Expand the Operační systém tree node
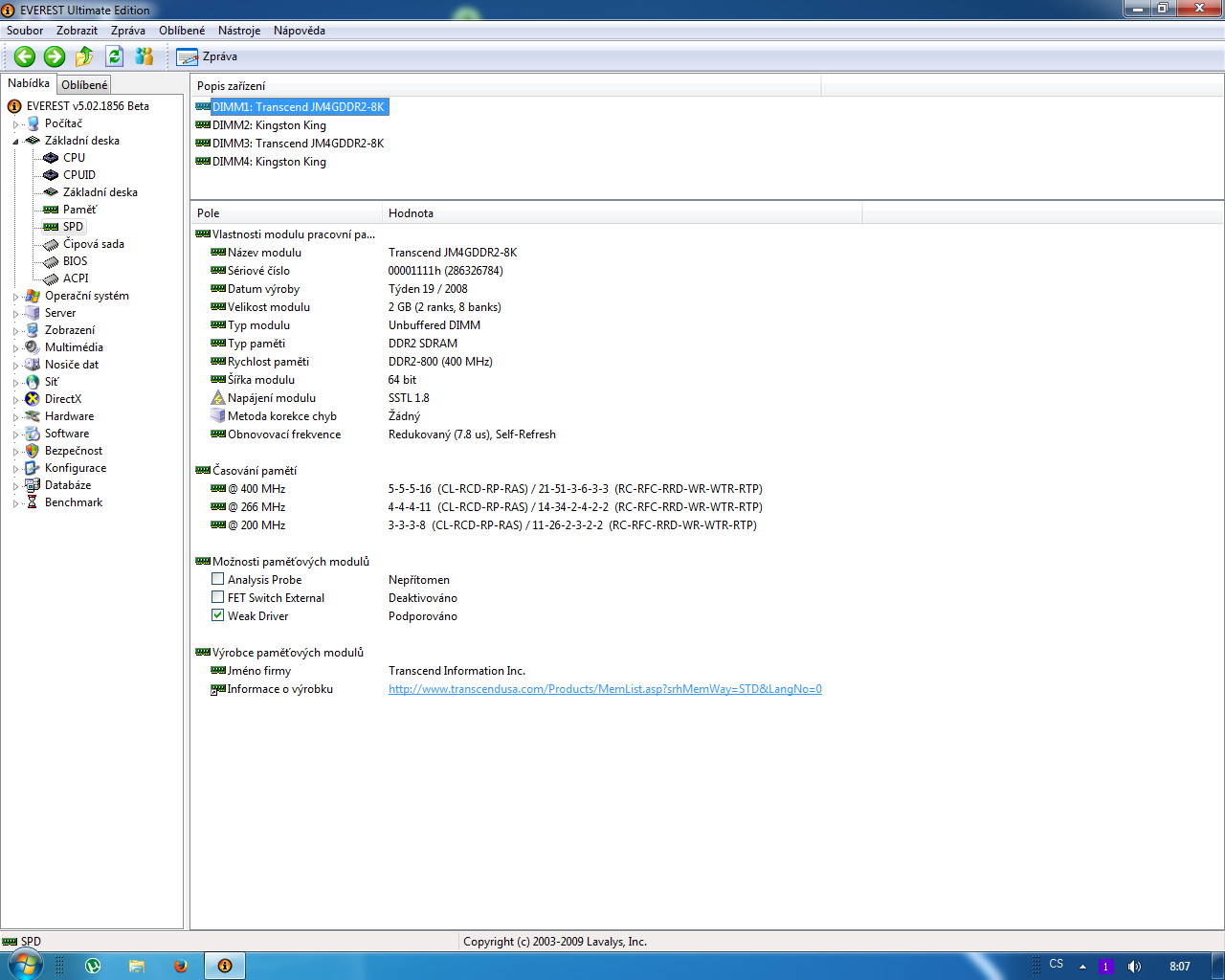1225x980 pixels. tap(15, 297)
